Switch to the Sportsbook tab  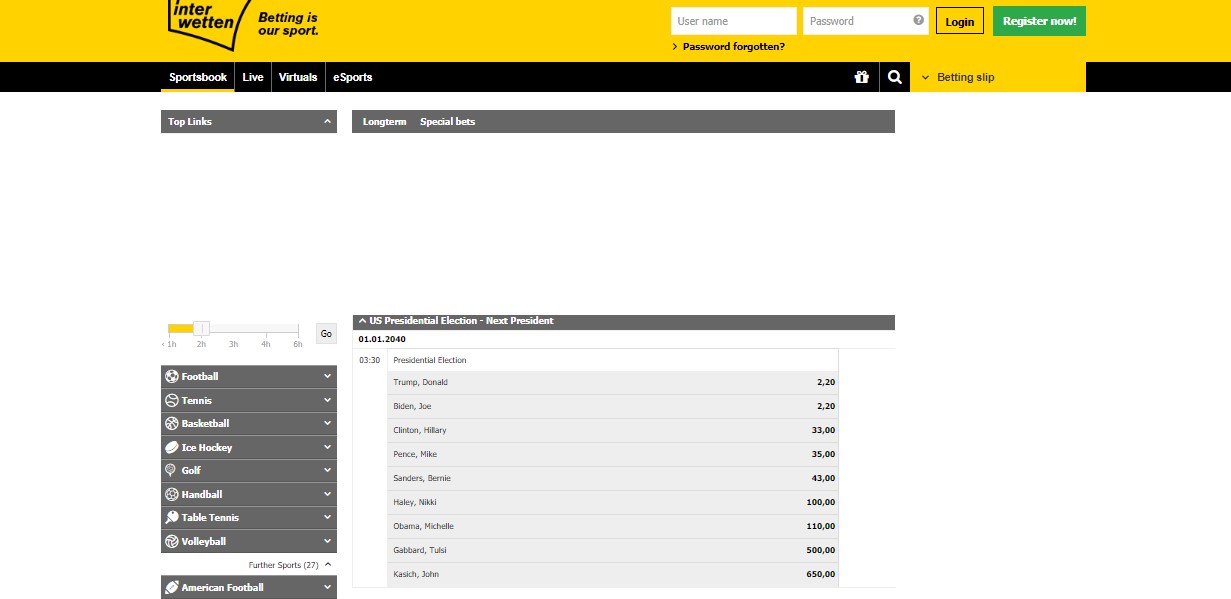[x=198, y=77]
